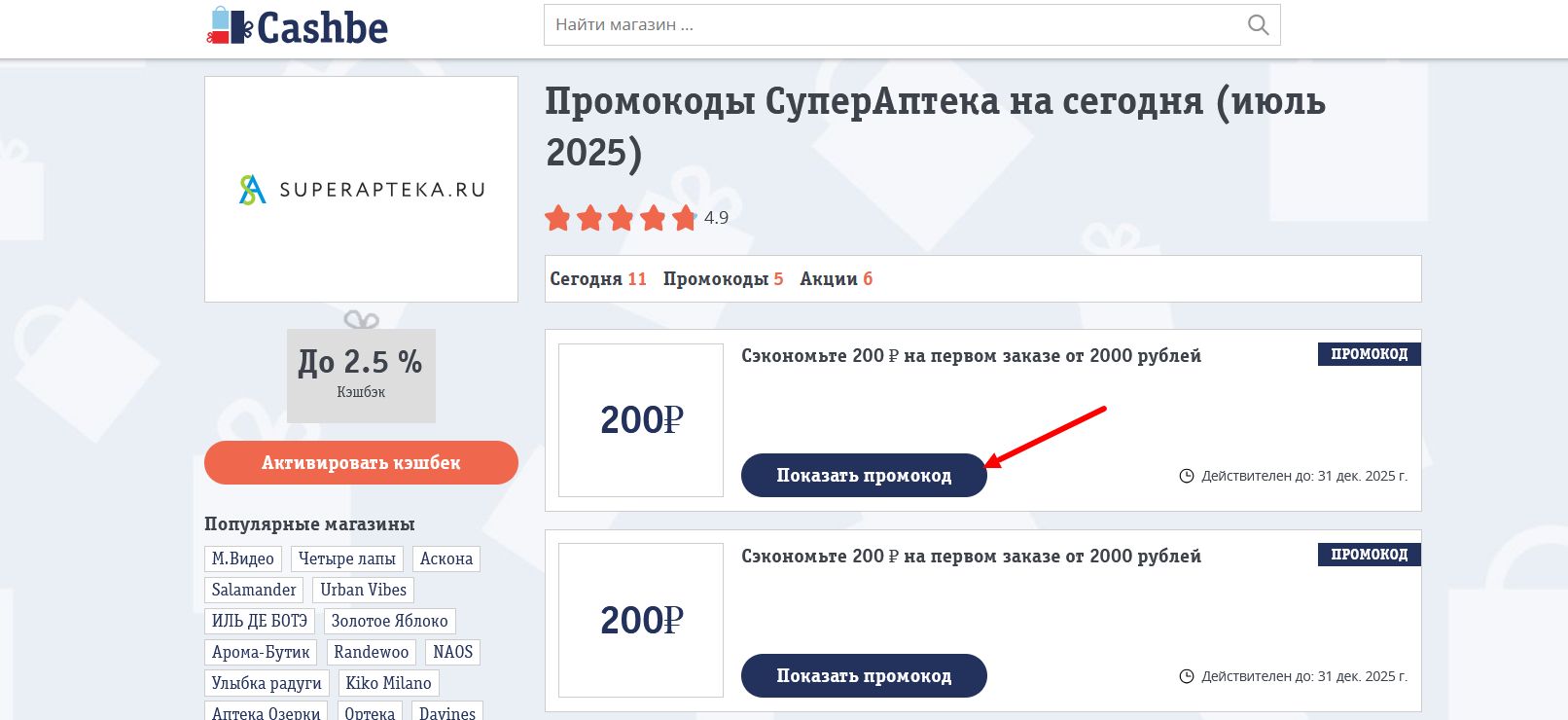Click first offer's 200₽ thumbnail

pyautogui.click(x=641, y=420)
